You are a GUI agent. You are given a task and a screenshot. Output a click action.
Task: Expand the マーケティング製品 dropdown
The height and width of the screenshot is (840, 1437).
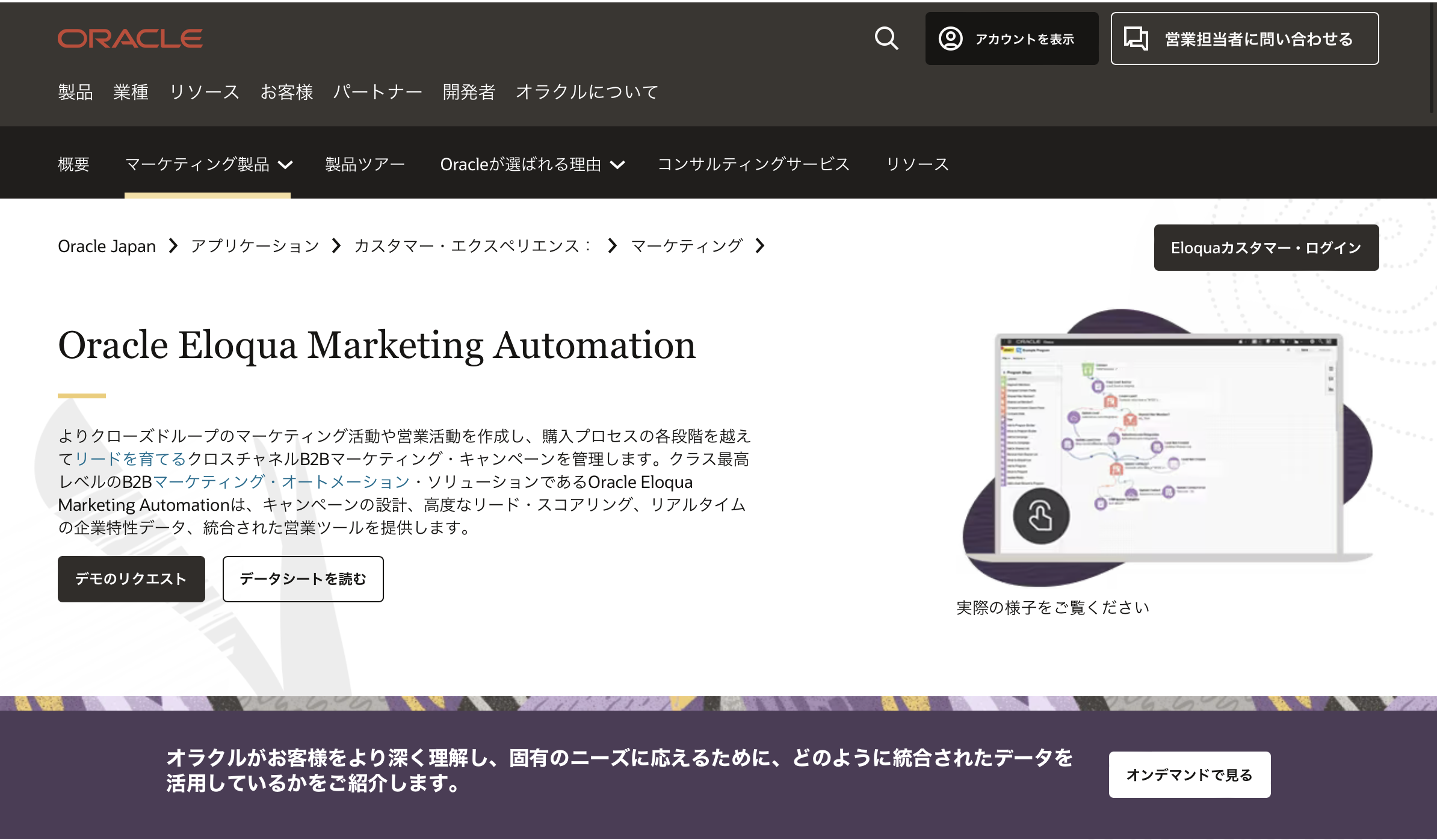[x=208, y=164]
